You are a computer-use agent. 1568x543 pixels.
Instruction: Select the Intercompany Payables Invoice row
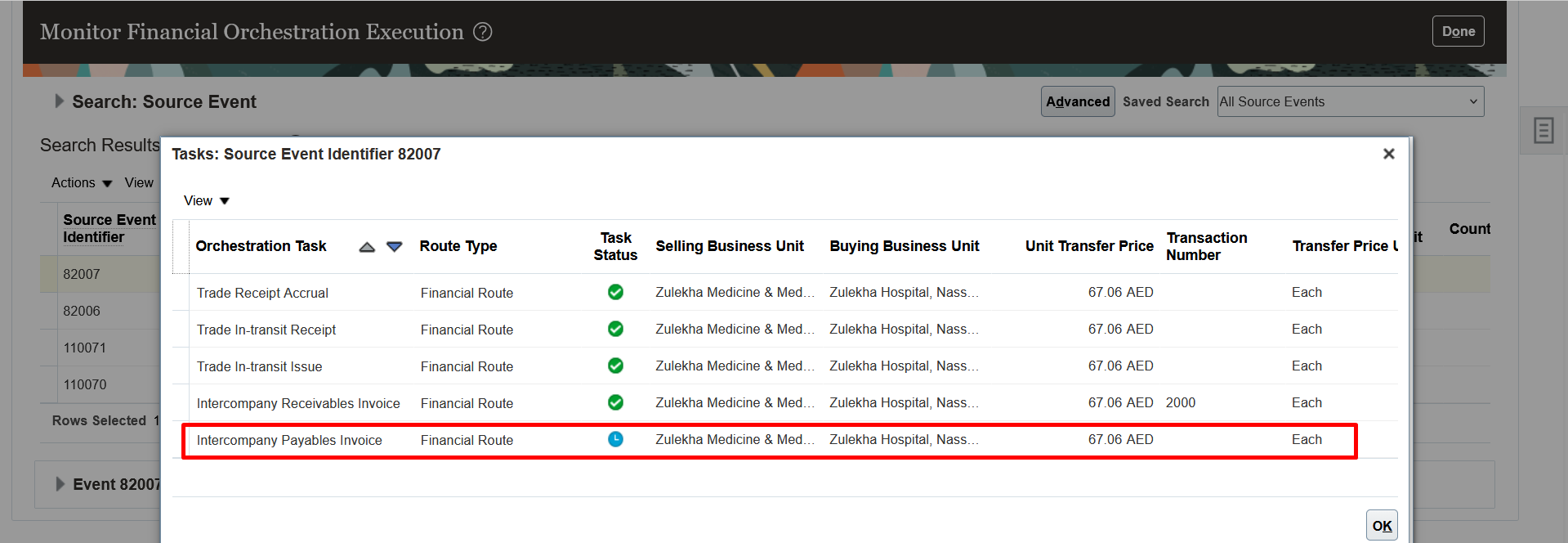tap(784, 440)
